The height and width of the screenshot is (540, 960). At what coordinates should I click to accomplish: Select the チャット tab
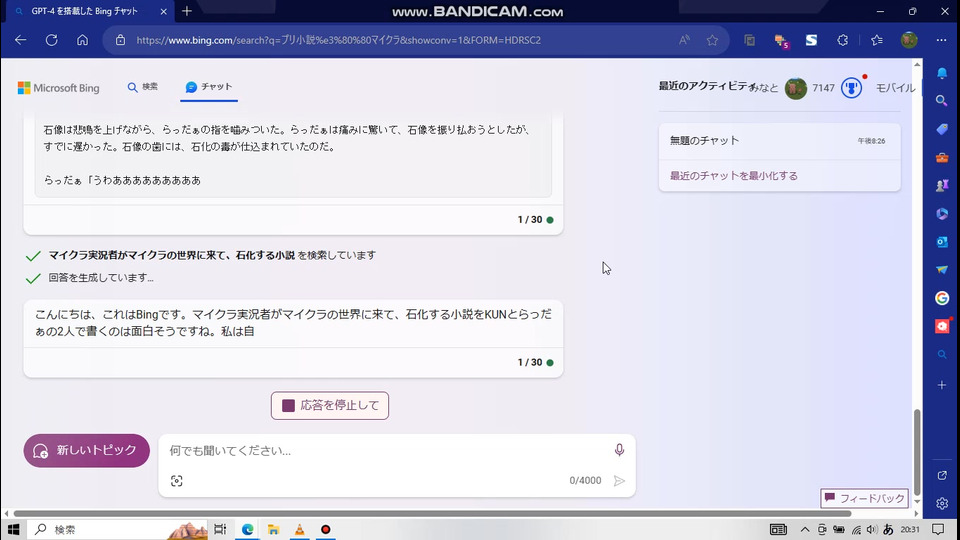coord(209,87)
